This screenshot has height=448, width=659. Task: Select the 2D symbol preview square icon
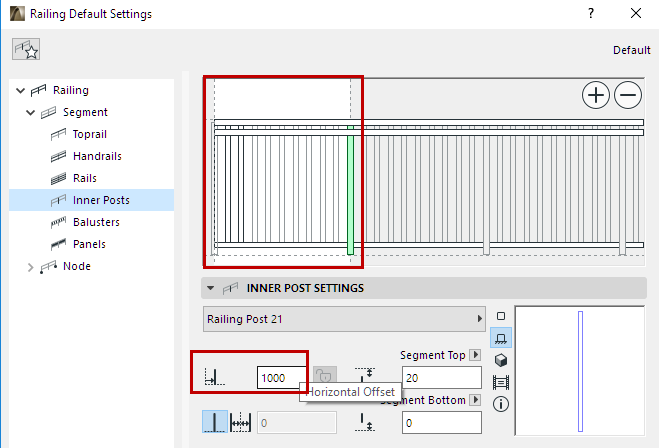click(501, 316)
